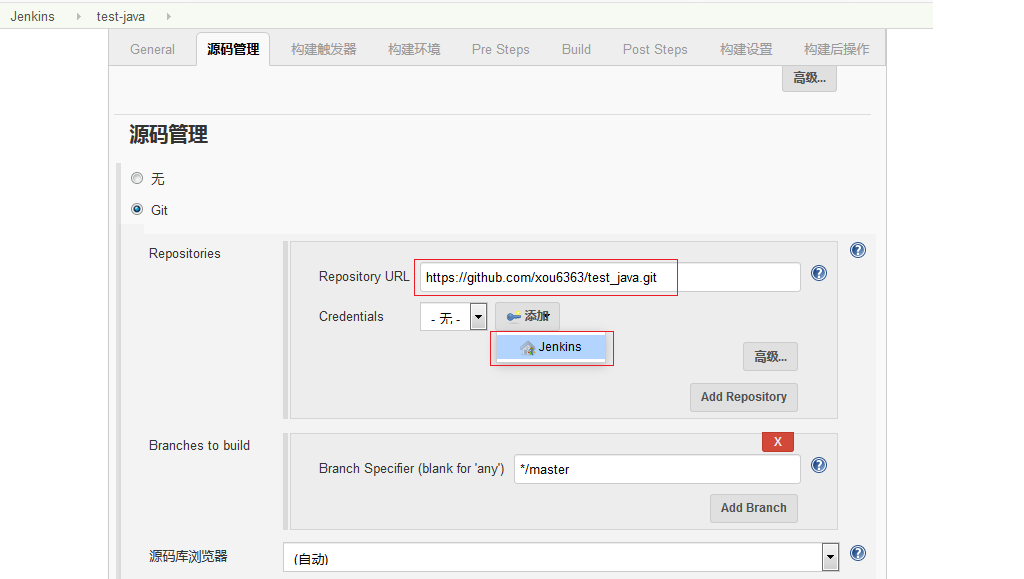Screen dimensions: 1024x579
Task: Click the 添加 credentials button
Action: 528,316
